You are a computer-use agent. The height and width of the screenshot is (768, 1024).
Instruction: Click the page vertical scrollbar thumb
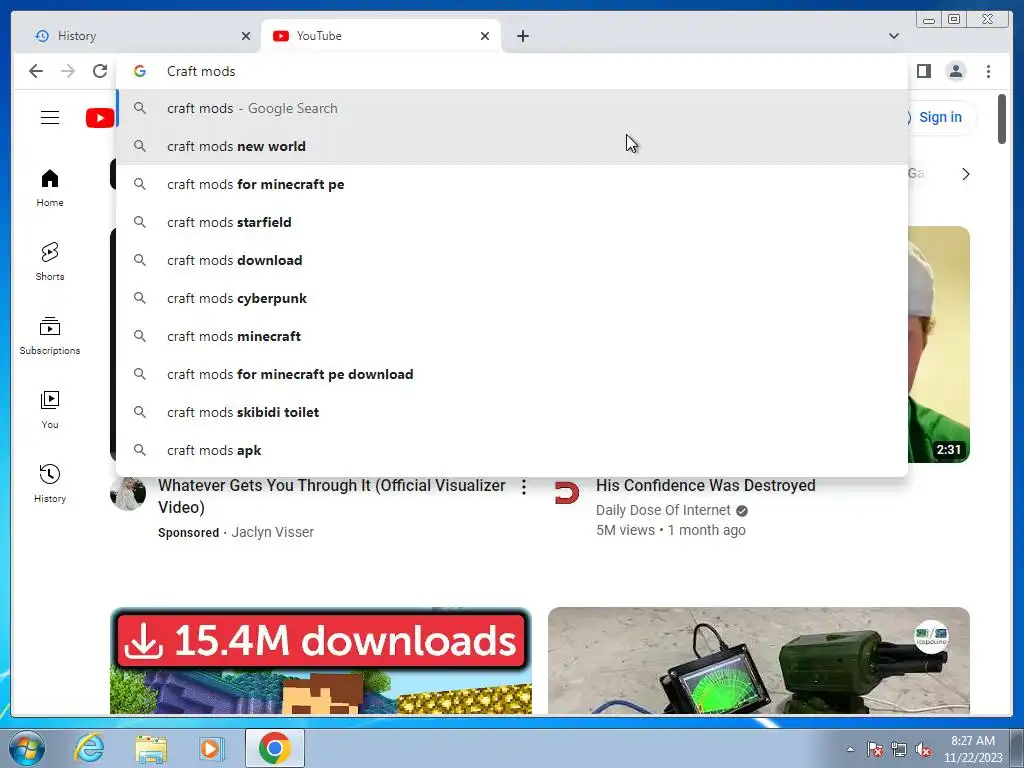pos(1002,119)
